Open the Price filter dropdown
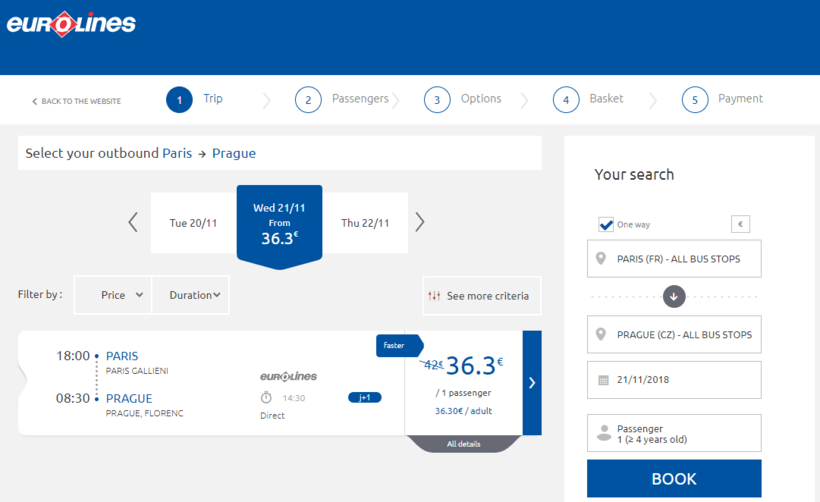Image resolution: width=820 pixels, height=502 pixels. coord(113,295)
